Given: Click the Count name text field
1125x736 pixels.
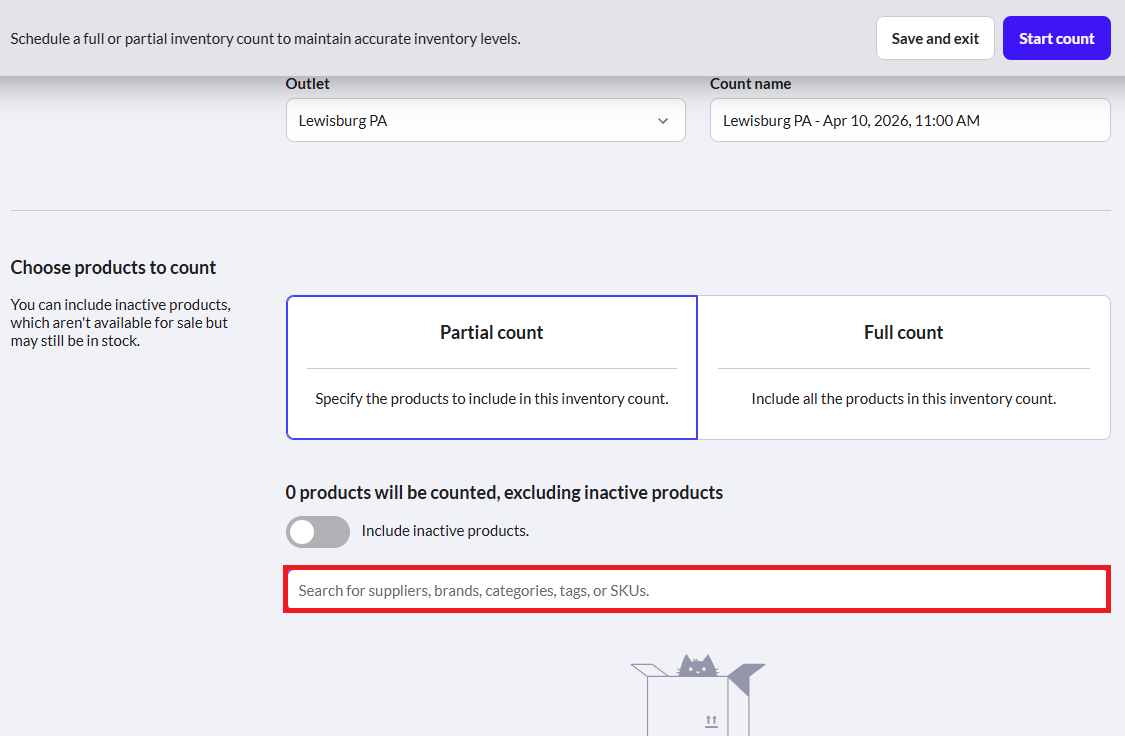Looking at the screenshot, I should click(x=910, y=121).
